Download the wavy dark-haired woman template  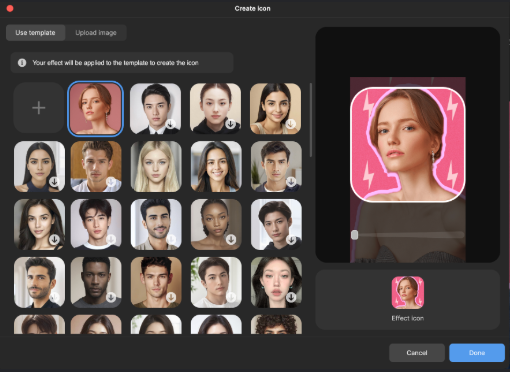54,239
